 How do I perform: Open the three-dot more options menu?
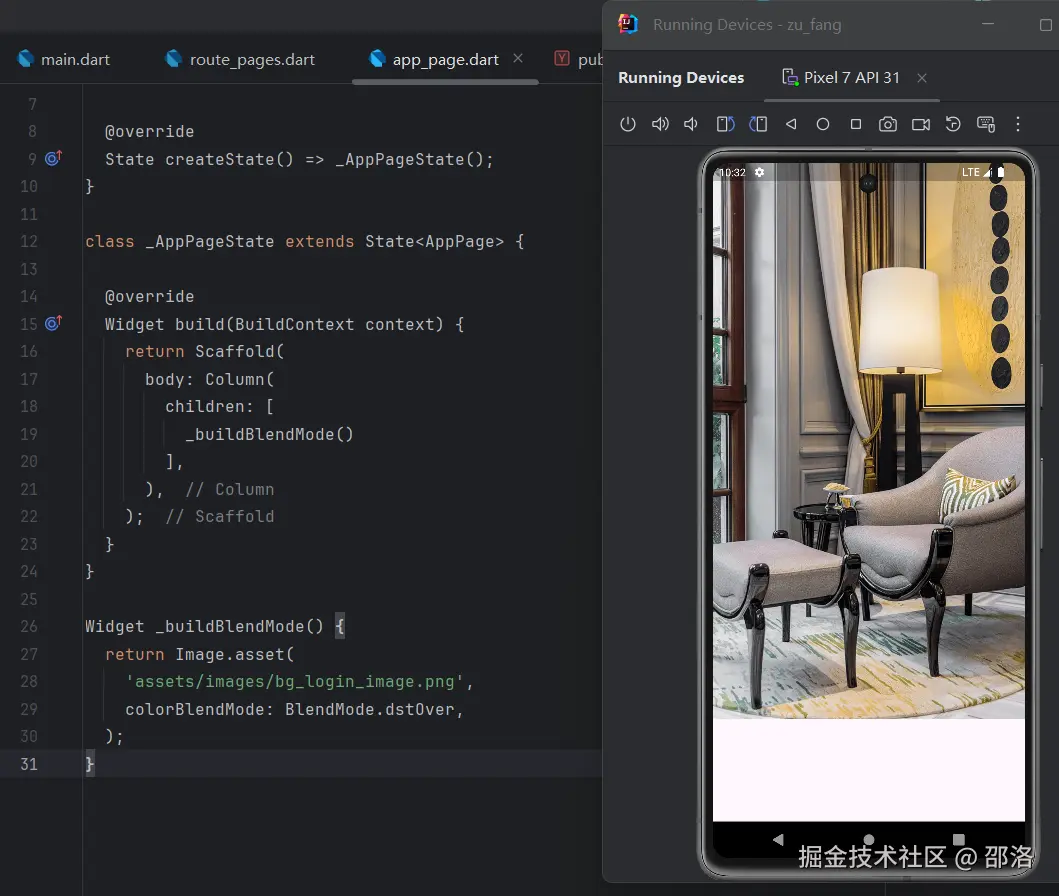coord(1018,124)
